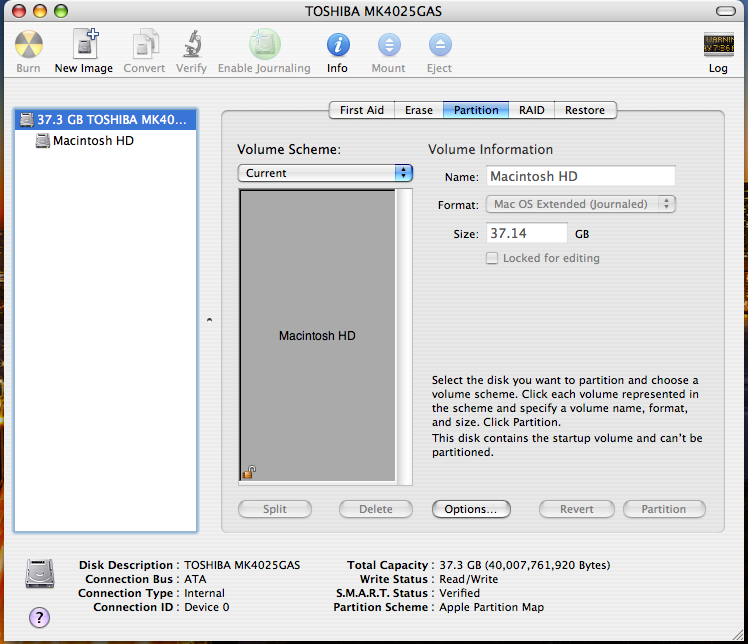Image resolution: width=748 pixels, height=644 pixels.
Task: Switch to the RAID tab
Action: pos(531,110)
